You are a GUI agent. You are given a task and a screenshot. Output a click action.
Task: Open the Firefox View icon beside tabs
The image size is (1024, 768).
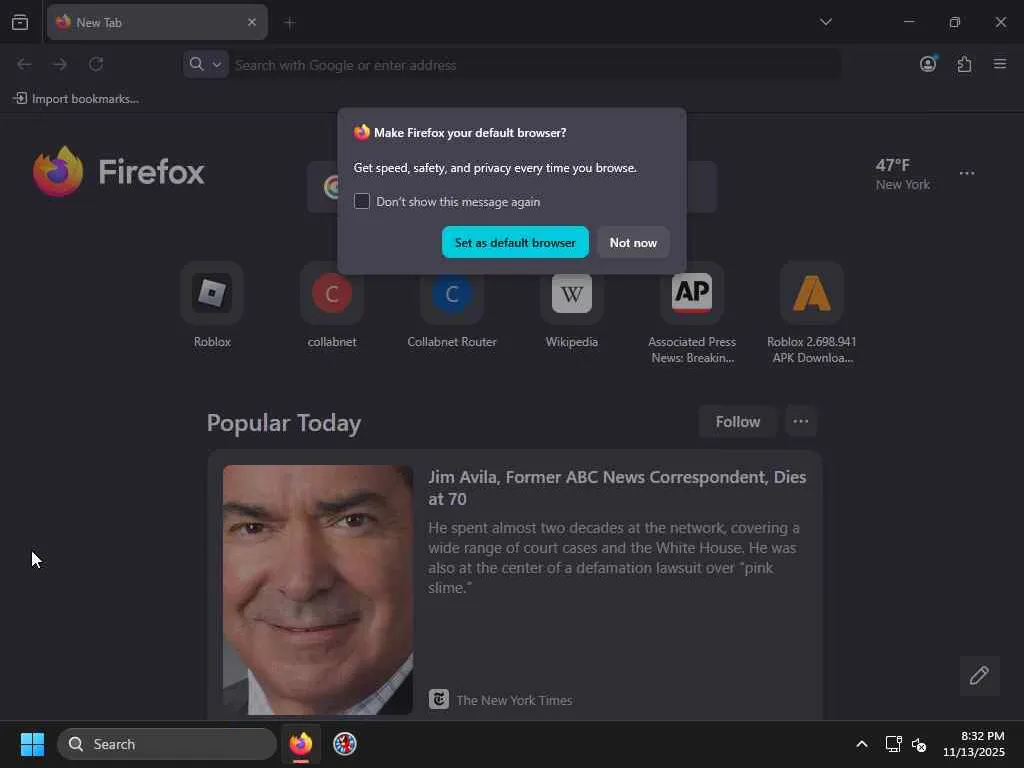[20, 22]
